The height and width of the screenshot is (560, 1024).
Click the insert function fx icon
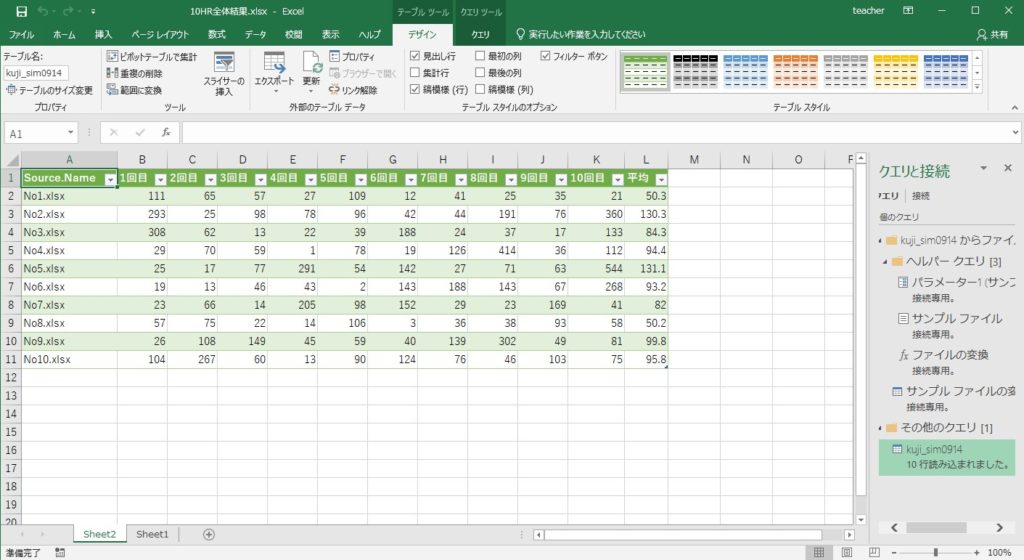pos(166,132)
